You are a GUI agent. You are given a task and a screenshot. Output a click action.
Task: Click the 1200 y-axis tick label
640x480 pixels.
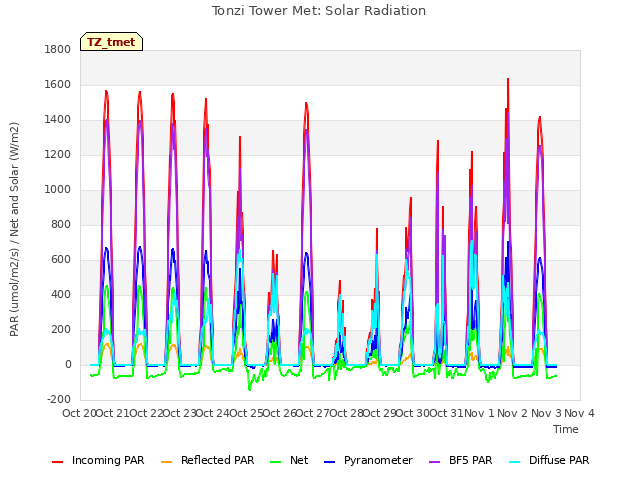tap(58, 155)
